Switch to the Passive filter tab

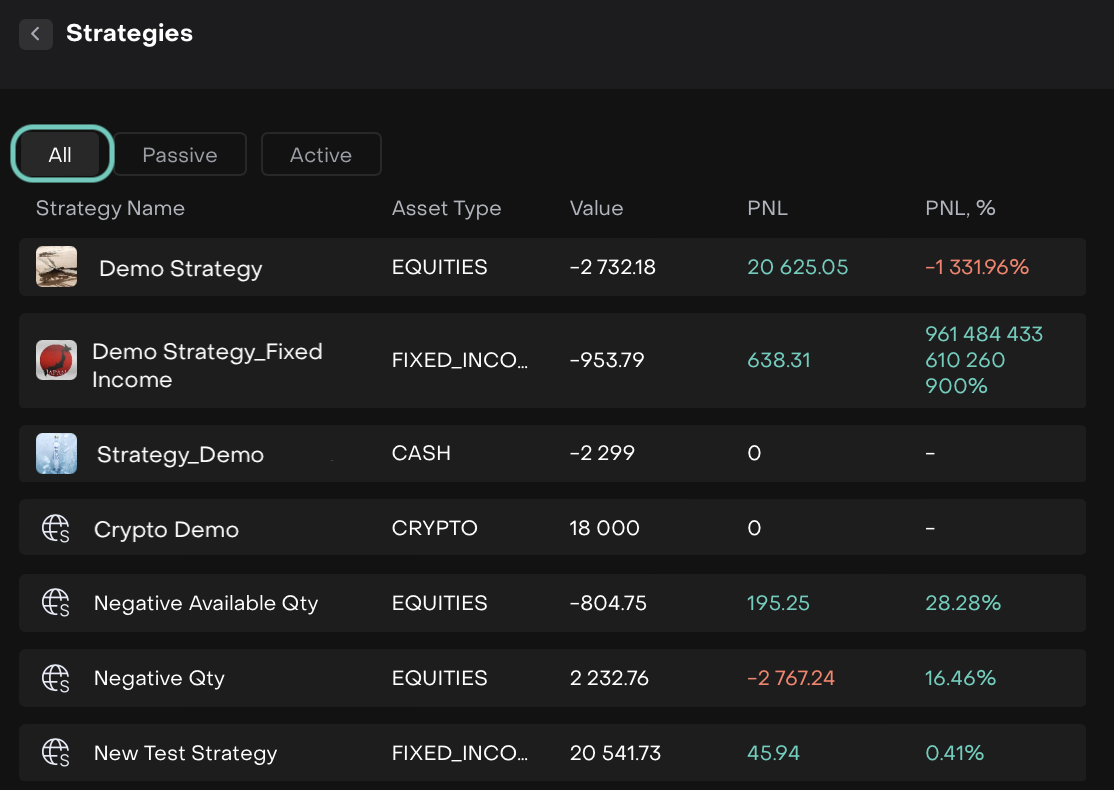tap(180, 155)
